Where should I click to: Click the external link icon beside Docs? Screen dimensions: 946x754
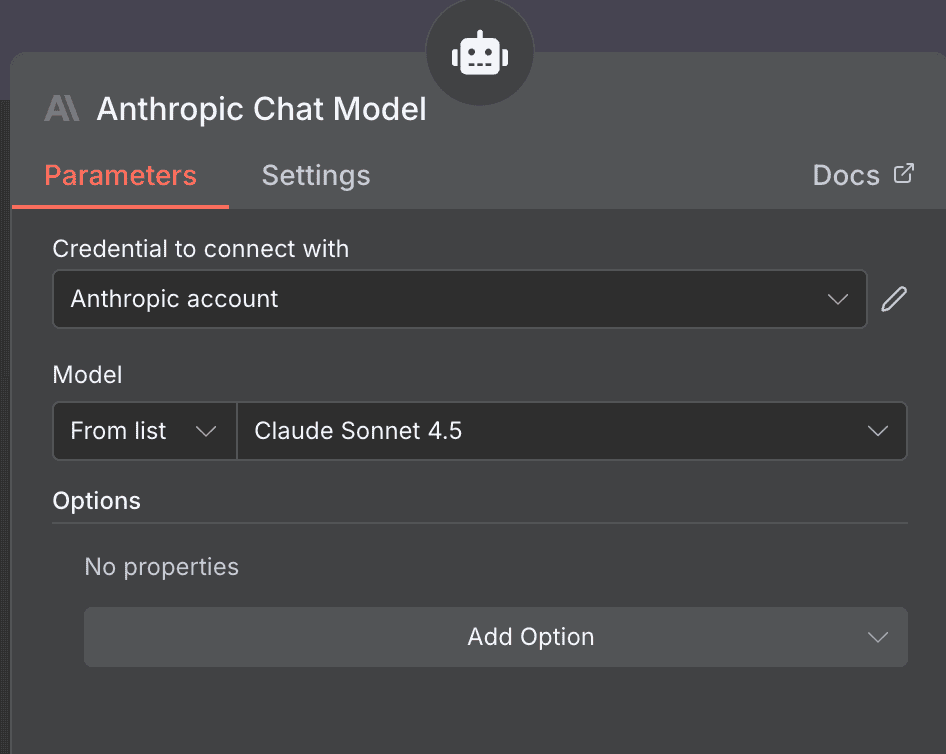coord(903,173)
